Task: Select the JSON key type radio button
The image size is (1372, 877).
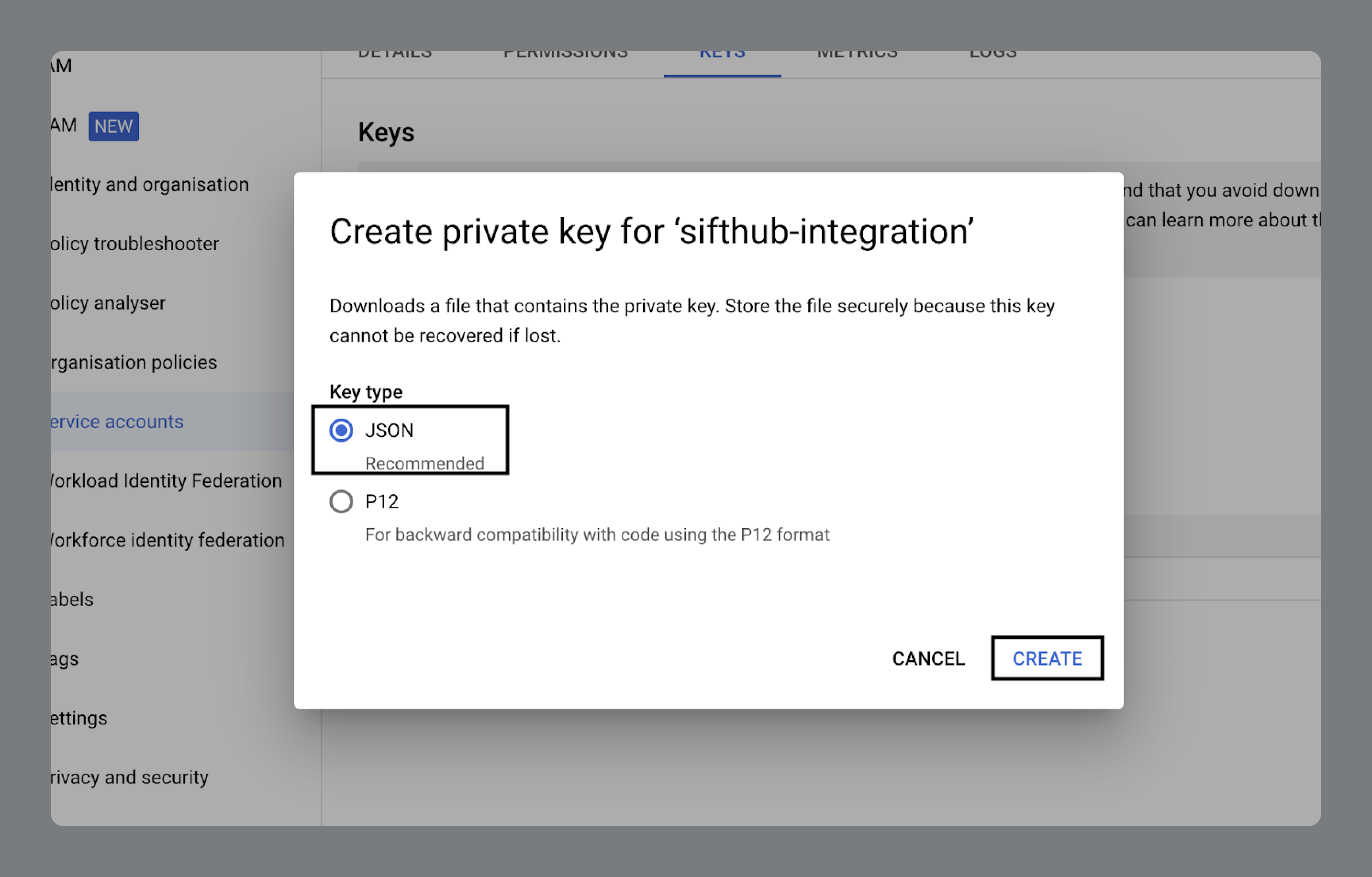Action: (341, 431)
